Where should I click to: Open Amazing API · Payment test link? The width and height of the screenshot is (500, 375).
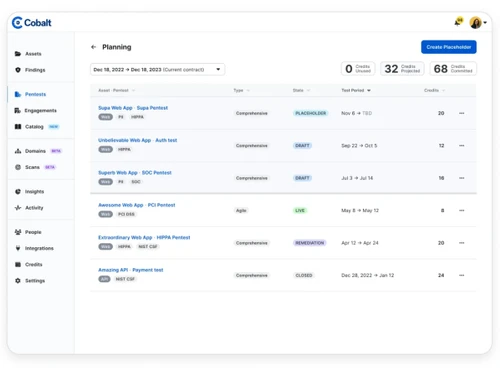click(131, 270)
